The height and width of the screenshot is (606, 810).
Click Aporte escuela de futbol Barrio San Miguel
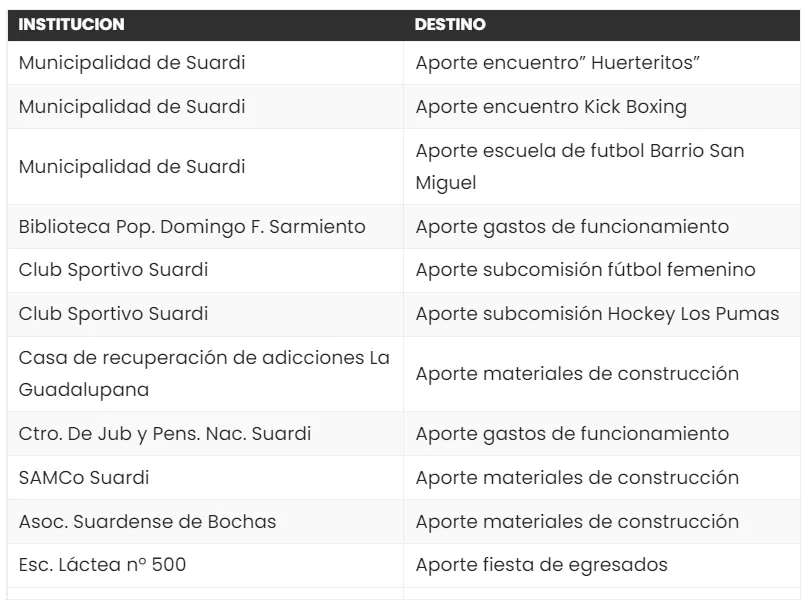click(x=580, y=167)
